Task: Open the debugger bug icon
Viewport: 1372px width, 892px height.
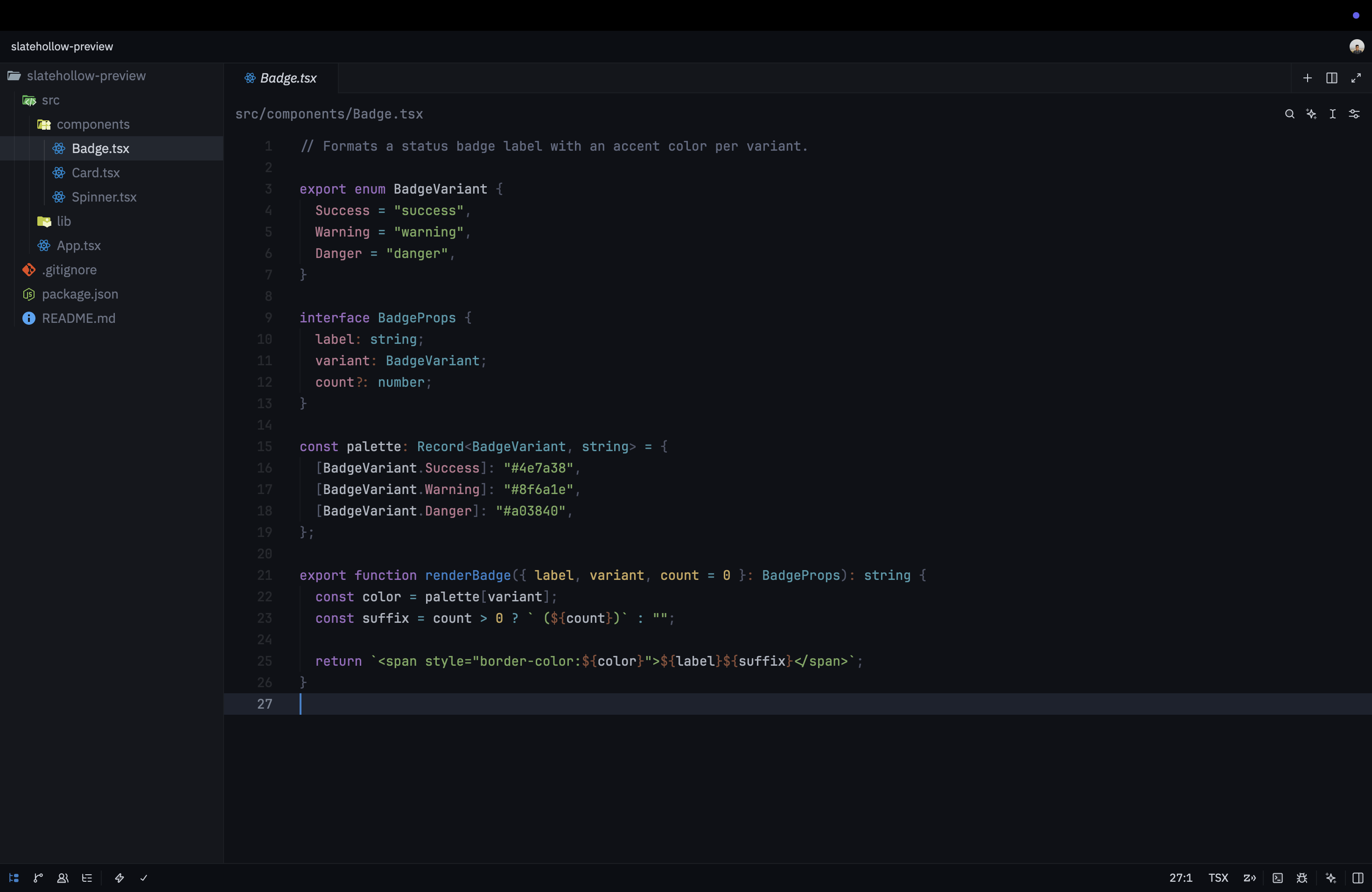Action: pyautogui.click(x=1302, y=878)
